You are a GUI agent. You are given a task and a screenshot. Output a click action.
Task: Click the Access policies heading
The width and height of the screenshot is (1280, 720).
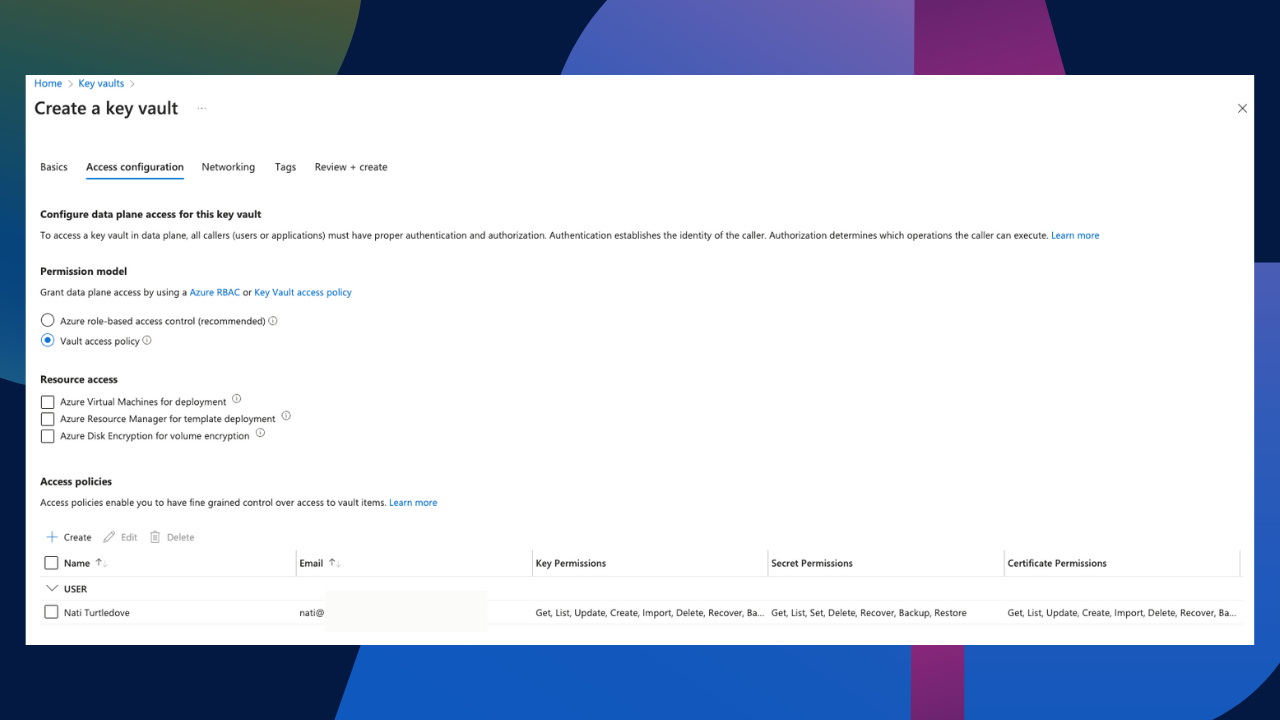click(76, 481)
